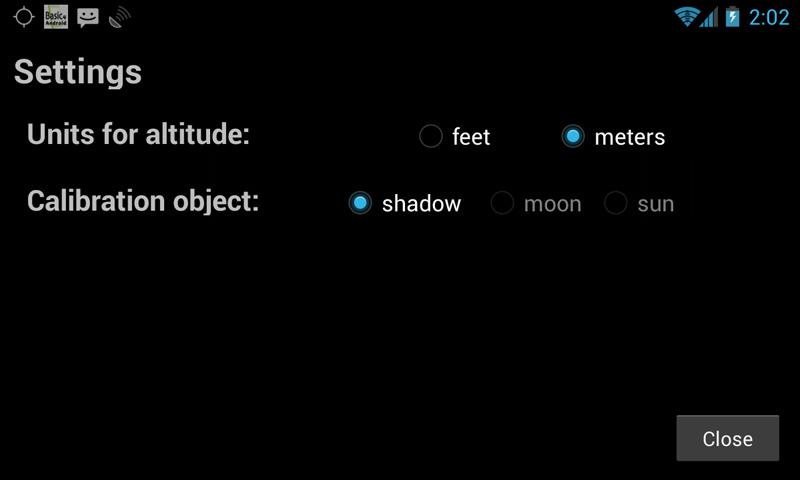
Task: Tap the "Units for altitude:" label
Action: (x=138, y=134)
